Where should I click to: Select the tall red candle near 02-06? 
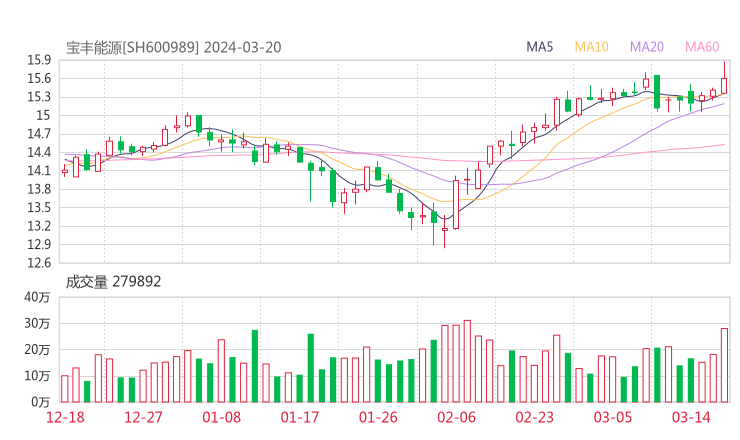point(456,204)
